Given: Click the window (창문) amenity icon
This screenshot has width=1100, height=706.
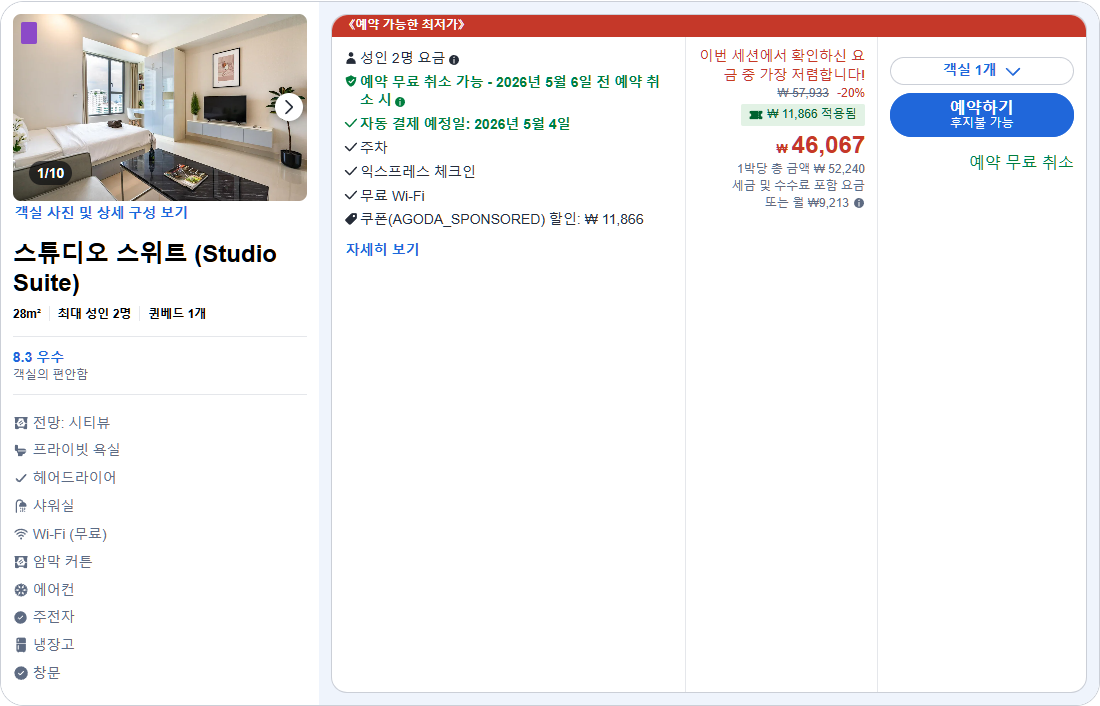Looking at the screenshot, I should [16, 673].
